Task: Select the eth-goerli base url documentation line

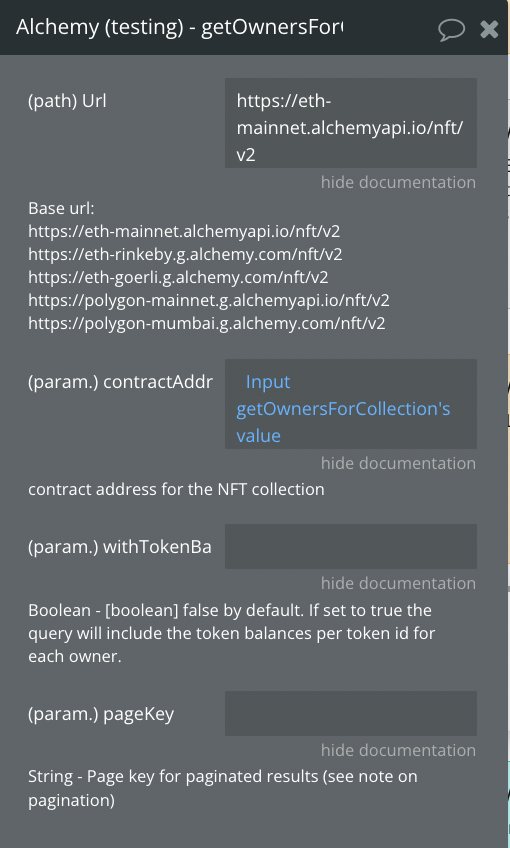Action: pyautogui.click(x=178, y=277)
